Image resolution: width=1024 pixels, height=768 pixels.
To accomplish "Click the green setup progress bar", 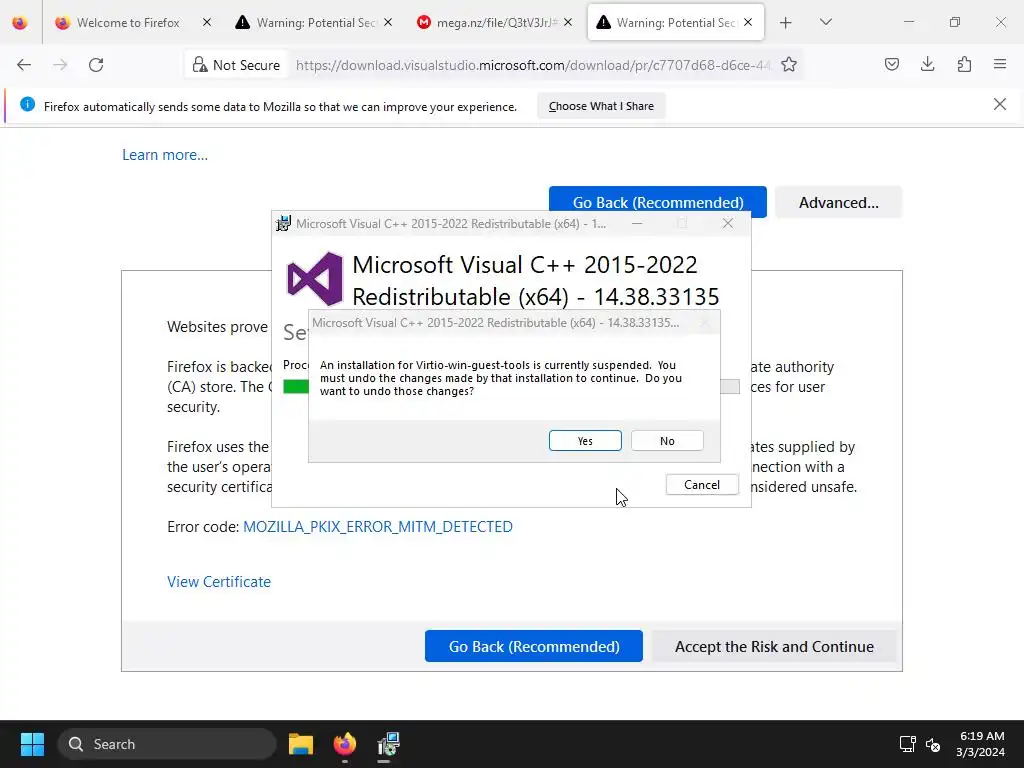I will (296, 387).
